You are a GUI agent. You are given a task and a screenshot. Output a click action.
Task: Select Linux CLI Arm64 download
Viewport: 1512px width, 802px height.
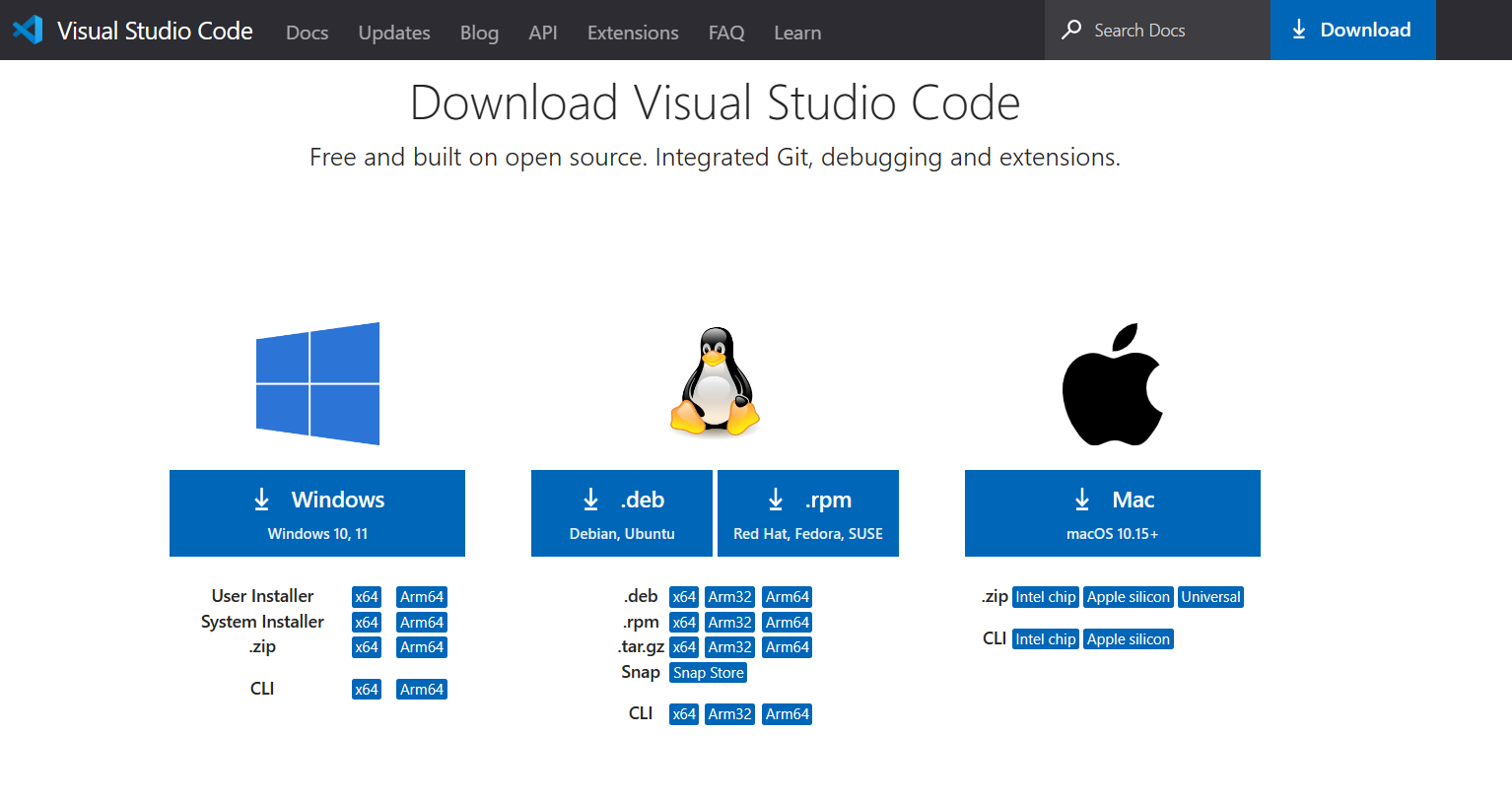point(788,714)
